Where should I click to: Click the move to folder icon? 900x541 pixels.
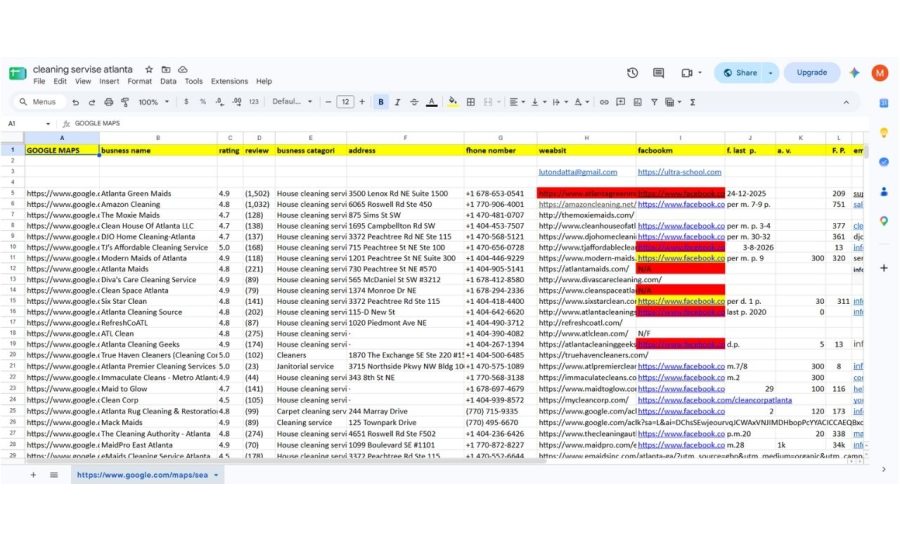tap(166, 69)
